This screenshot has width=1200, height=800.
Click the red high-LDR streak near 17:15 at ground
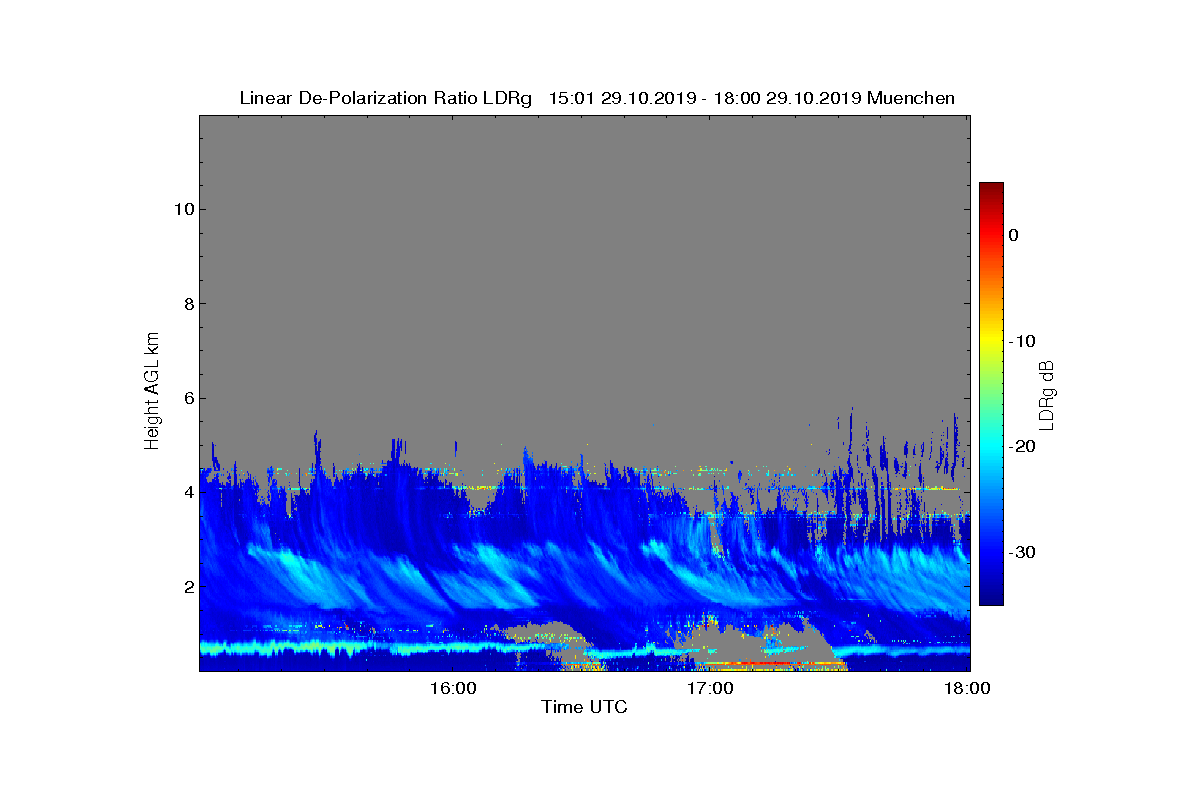[775, 663]
